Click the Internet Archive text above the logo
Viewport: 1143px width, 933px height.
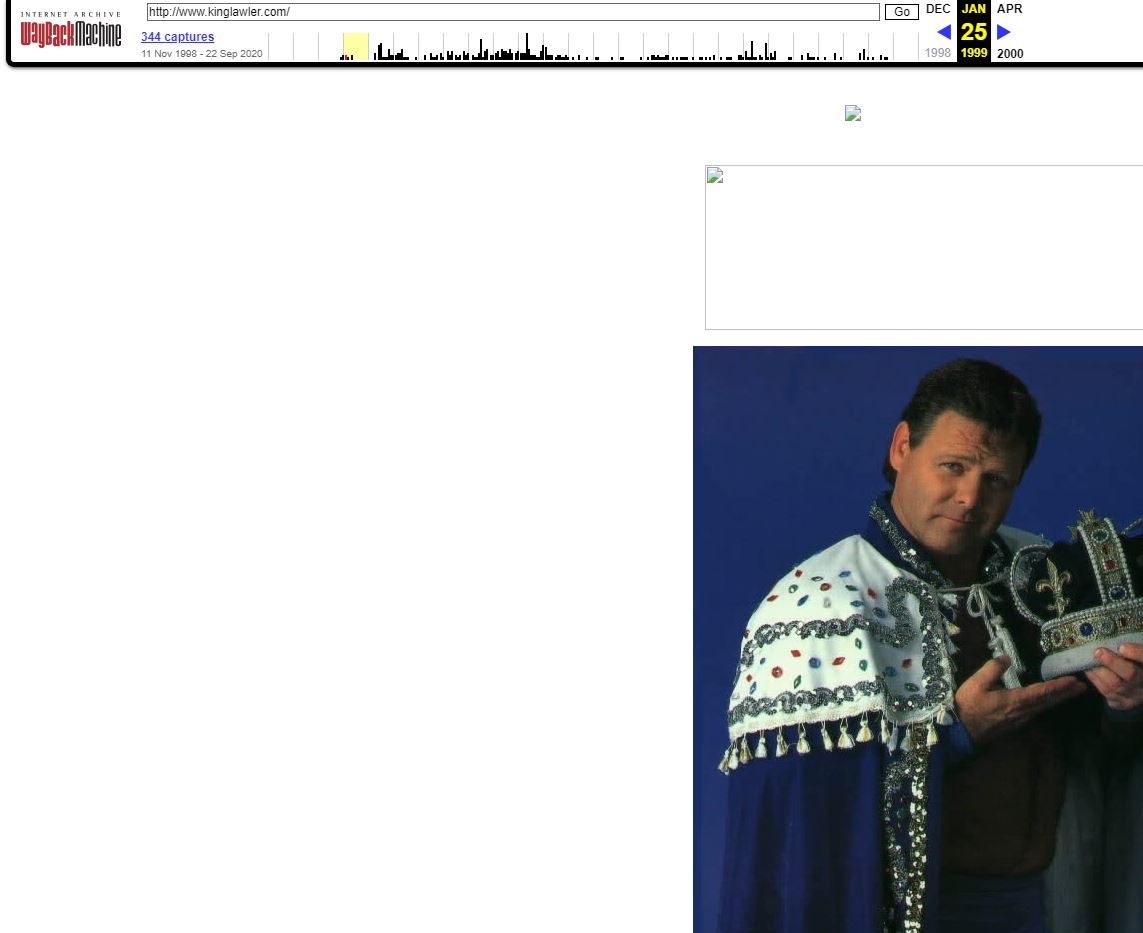coord(70,14)
